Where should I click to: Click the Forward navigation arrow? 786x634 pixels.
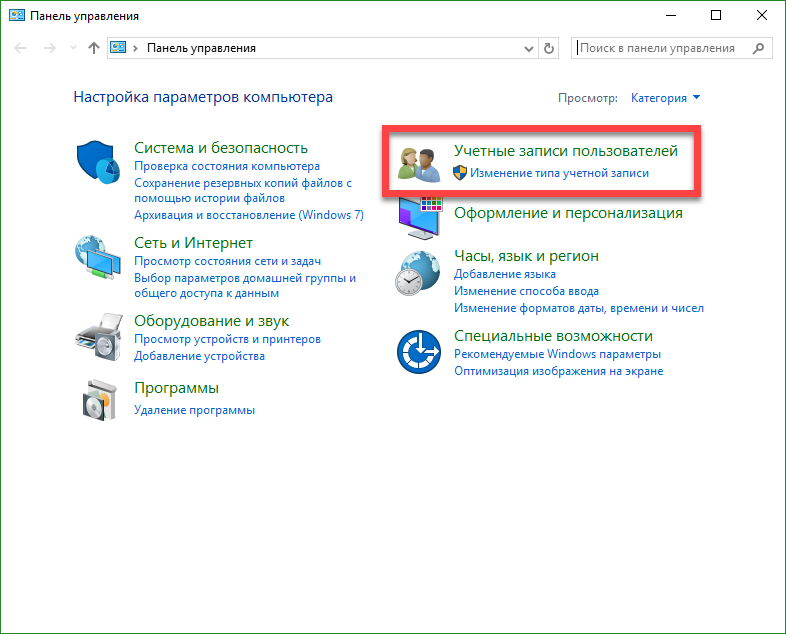click(x=49, y=48)
